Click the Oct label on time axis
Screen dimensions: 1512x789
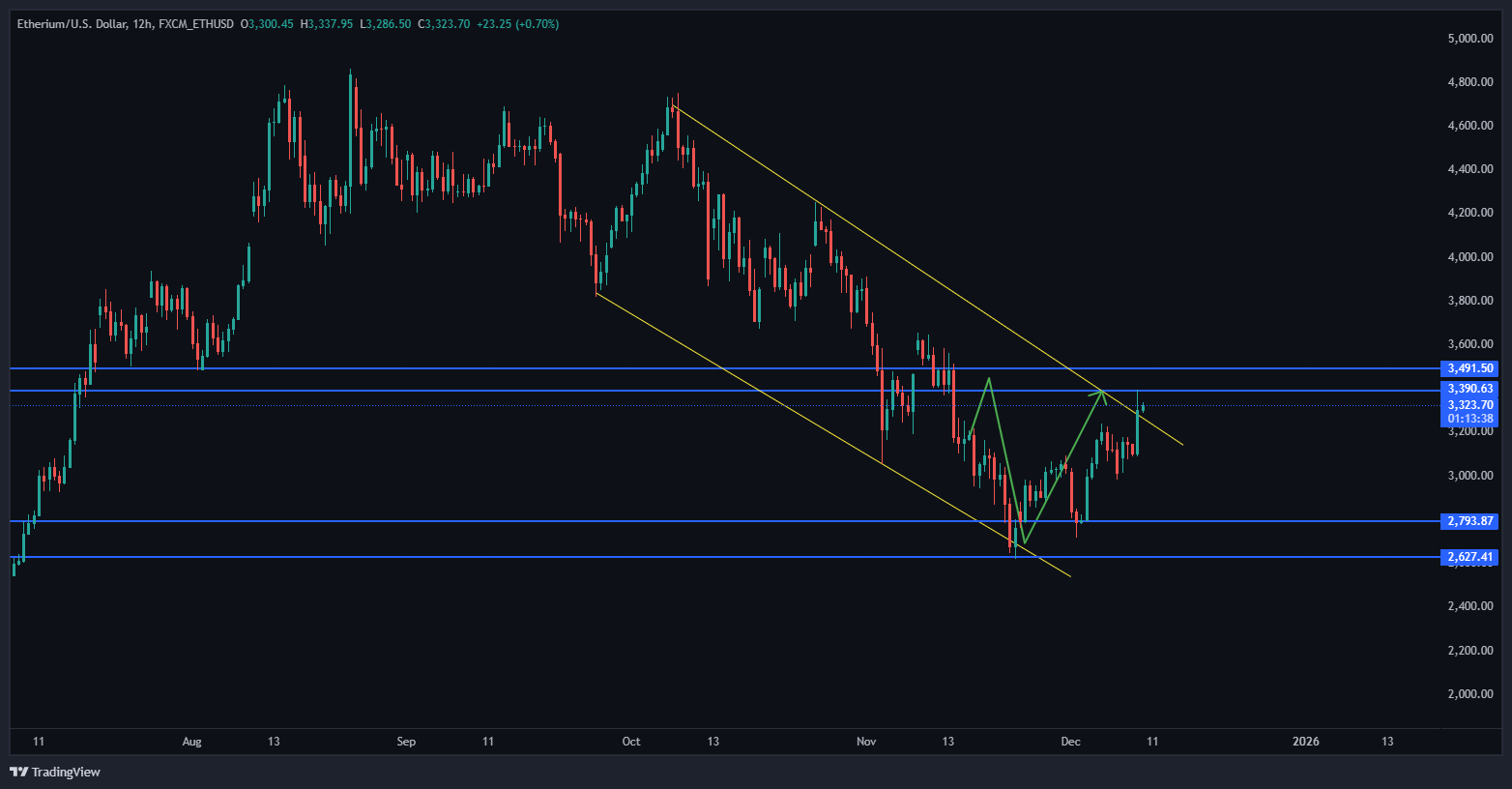pos(631,742)
